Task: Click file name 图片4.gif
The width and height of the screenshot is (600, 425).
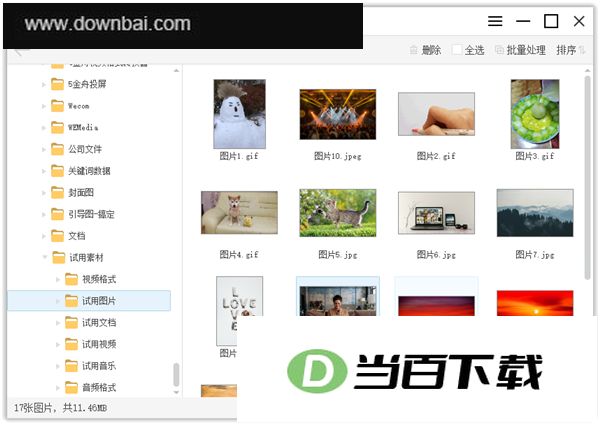Action: [x=239, y=255]
